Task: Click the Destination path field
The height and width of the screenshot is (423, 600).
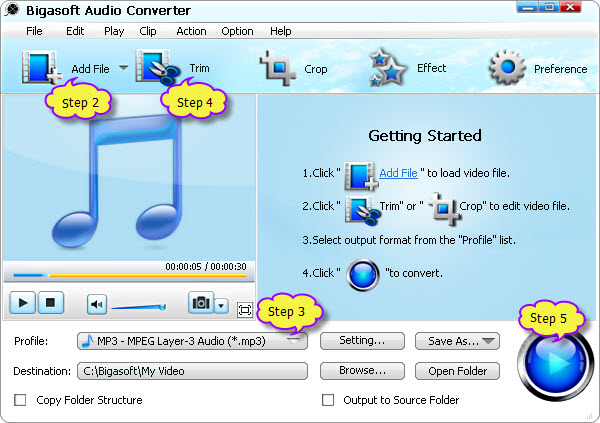Action: (192, 371)
